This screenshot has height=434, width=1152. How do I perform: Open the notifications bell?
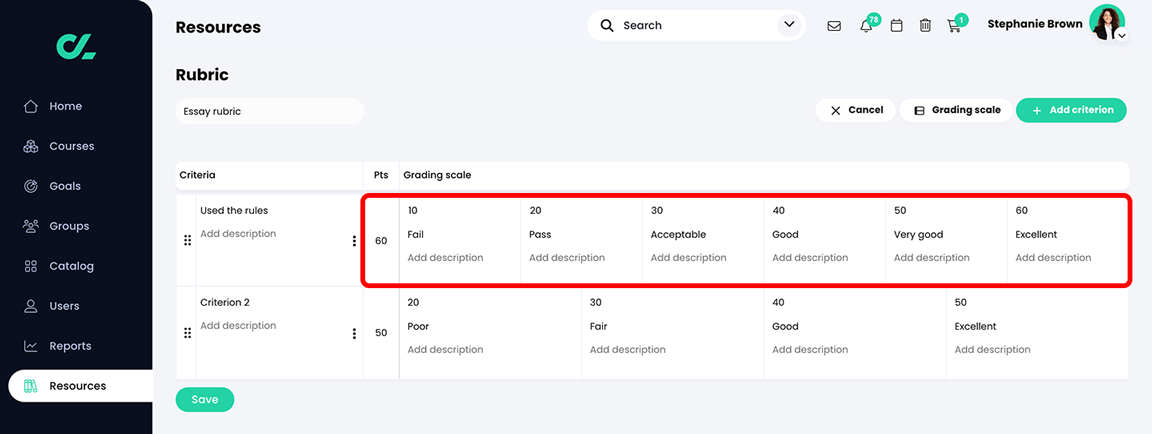(x=866, y=26)
